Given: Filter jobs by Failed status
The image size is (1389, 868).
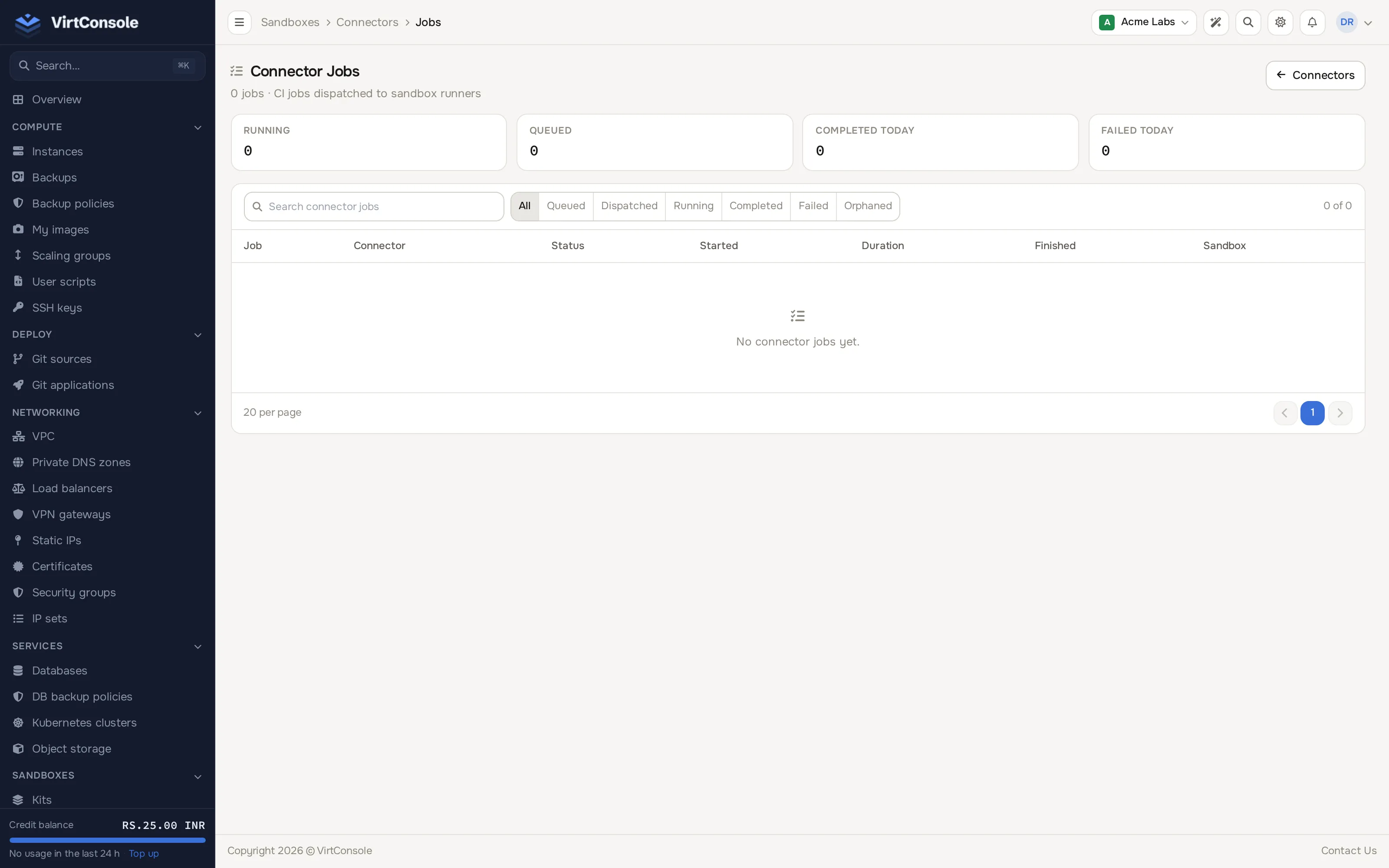Looking at the screenshot, I should (813, 206).
